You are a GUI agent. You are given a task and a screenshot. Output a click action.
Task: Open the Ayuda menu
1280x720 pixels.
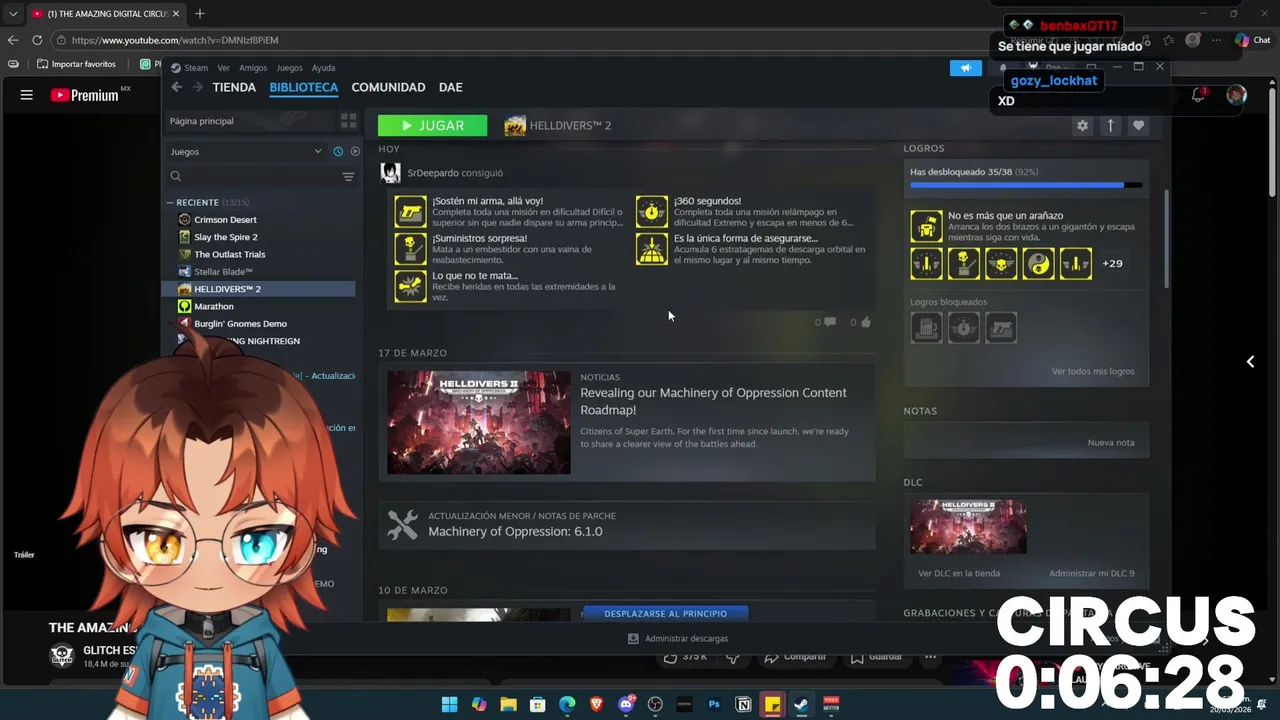(x=323, y=68)
